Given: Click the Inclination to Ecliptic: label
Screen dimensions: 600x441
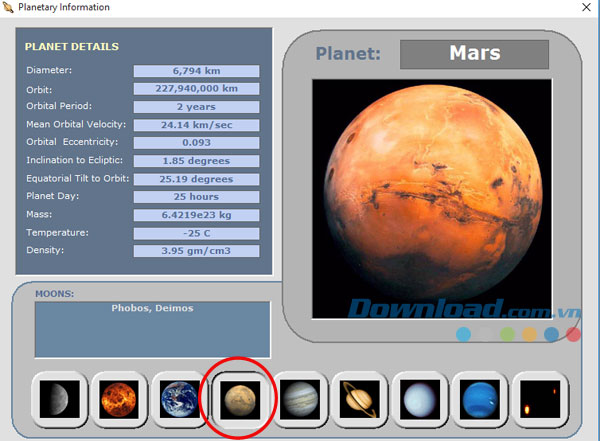Looking at the screenshot, I should coord(75,160).
